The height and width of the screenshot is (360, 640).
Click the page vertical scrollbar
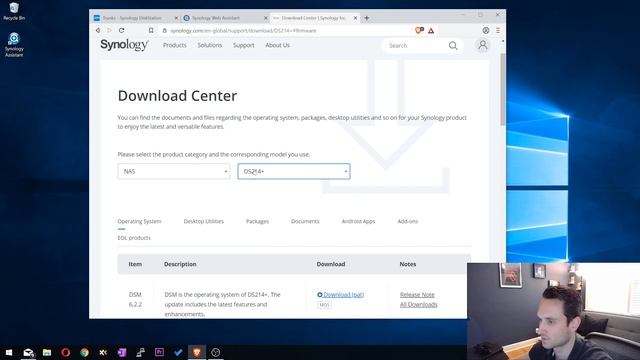click(503, 89)
